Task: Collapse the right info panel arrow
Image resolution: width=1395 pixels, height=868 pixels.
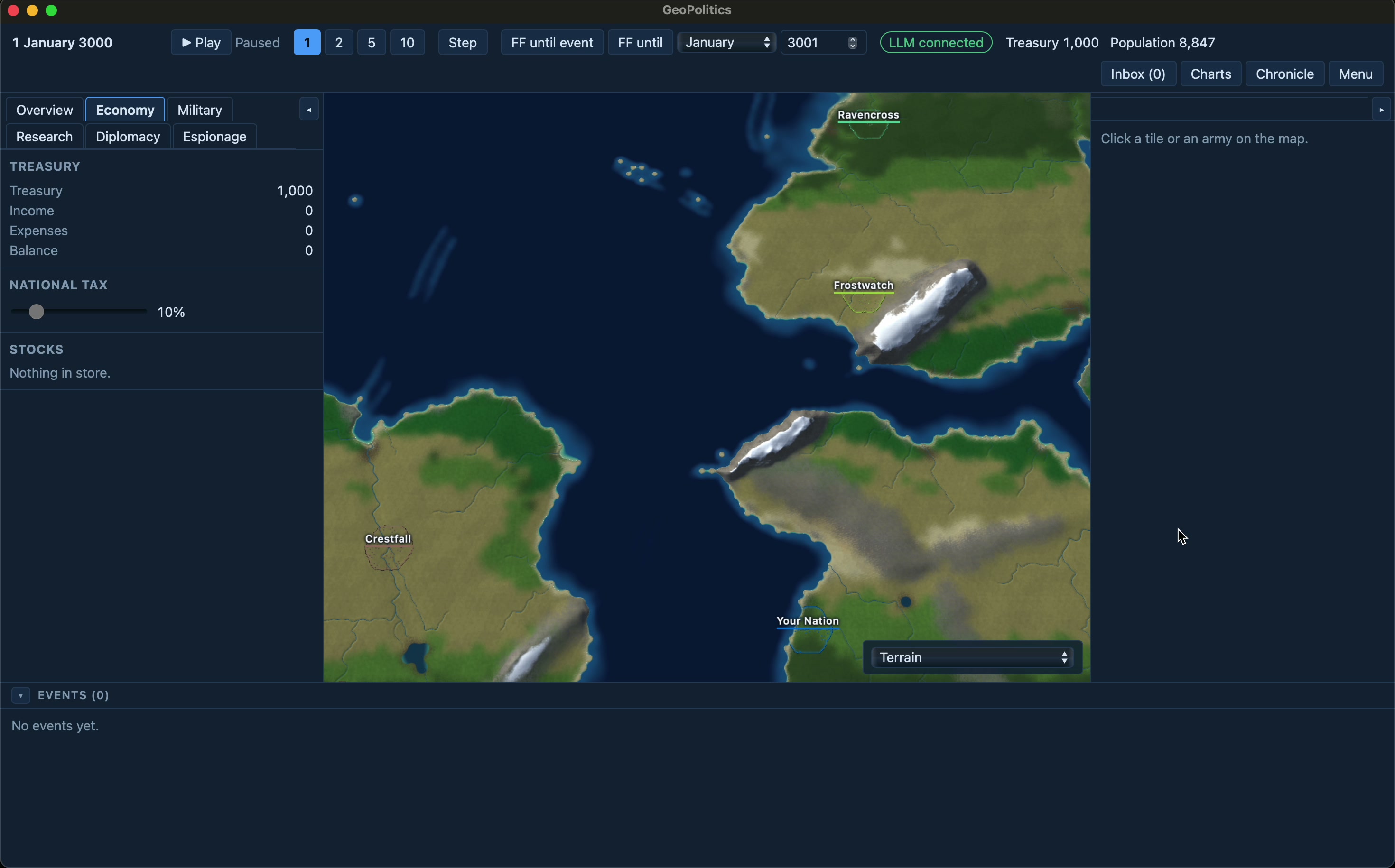Action: point(1381,110)
